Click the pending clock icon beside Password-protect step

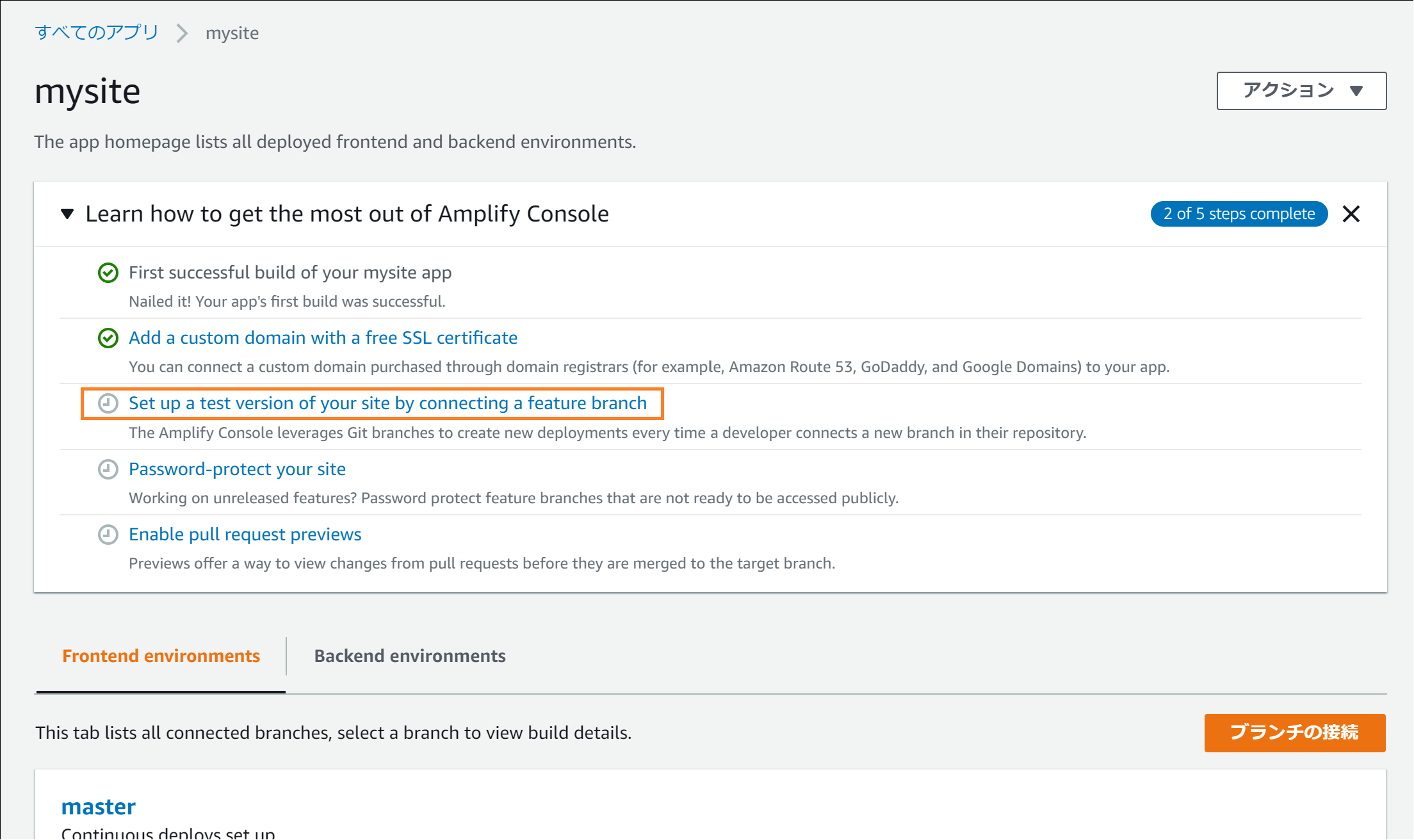click(108, 469)
